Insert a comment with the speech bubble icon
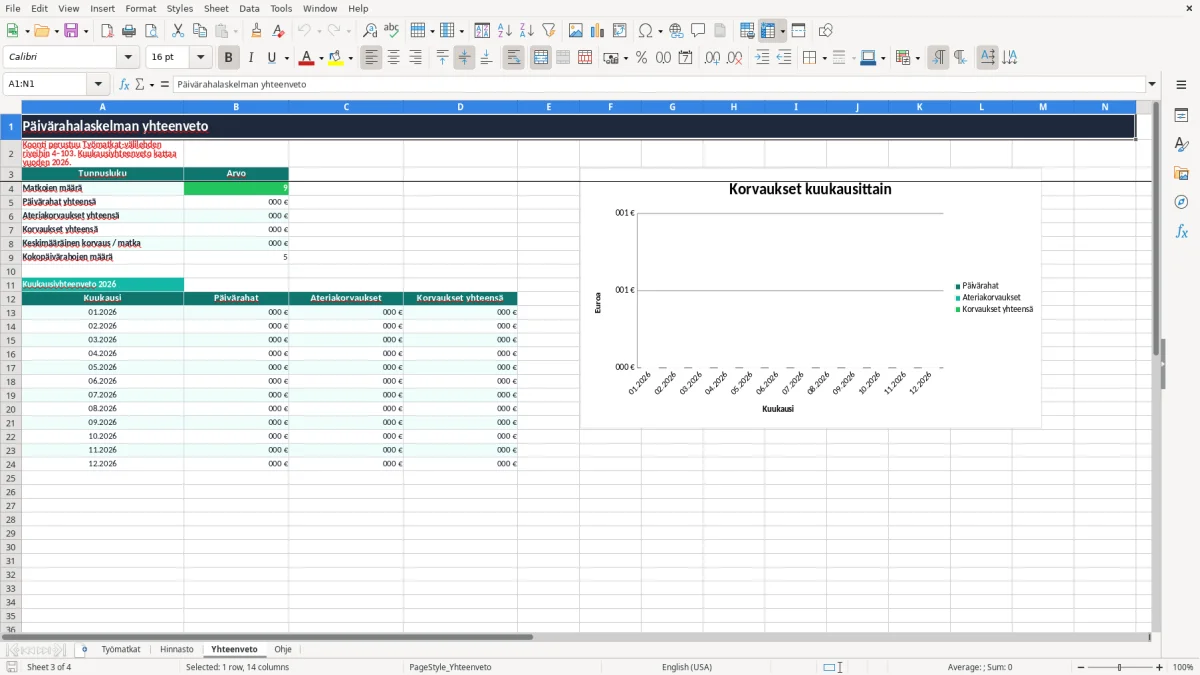The image size is (1200, 675). (x=698, y=31)
